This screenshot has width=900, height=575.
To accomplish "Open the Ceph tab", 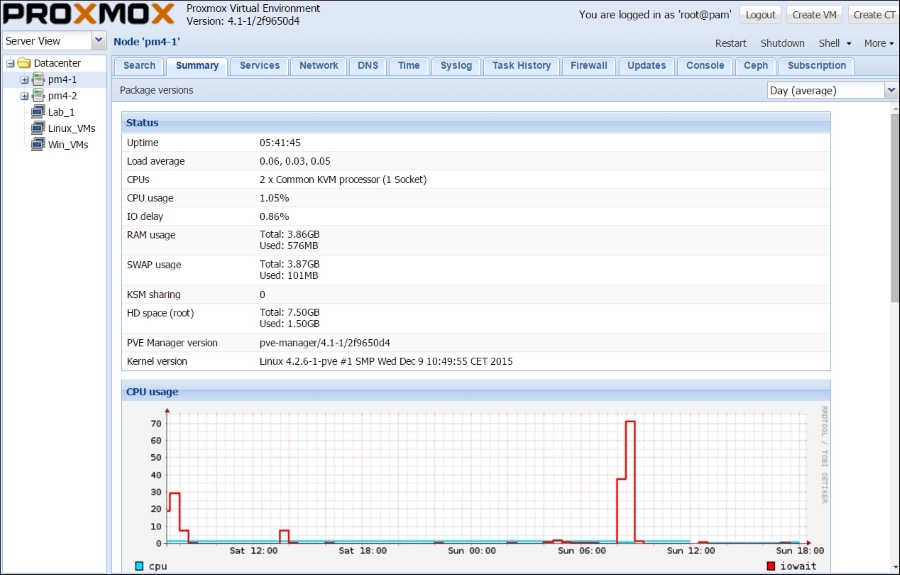I will (755, 66).
